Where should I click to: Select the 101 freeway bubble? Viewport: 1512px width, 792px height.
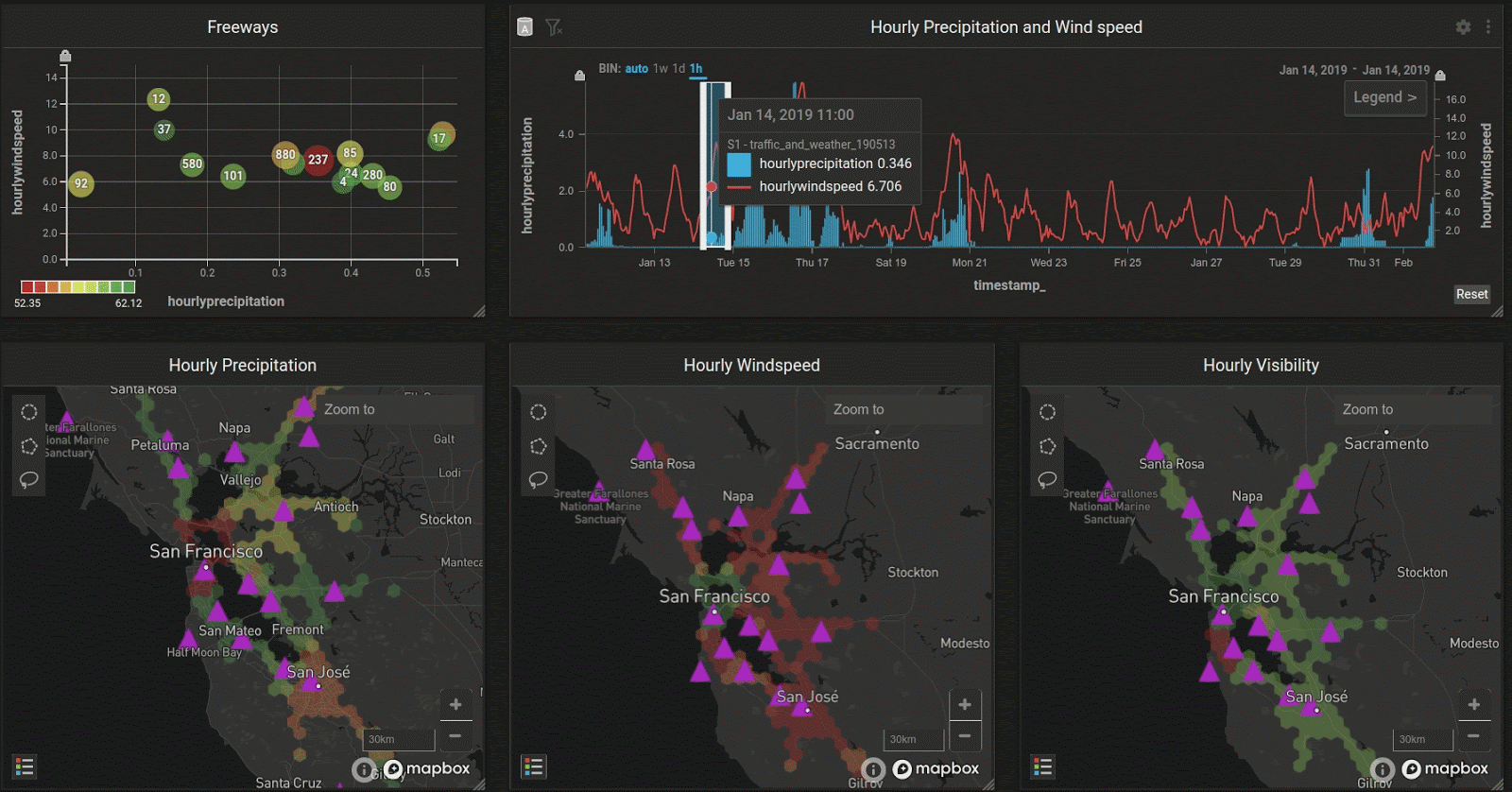click(232, 176)
